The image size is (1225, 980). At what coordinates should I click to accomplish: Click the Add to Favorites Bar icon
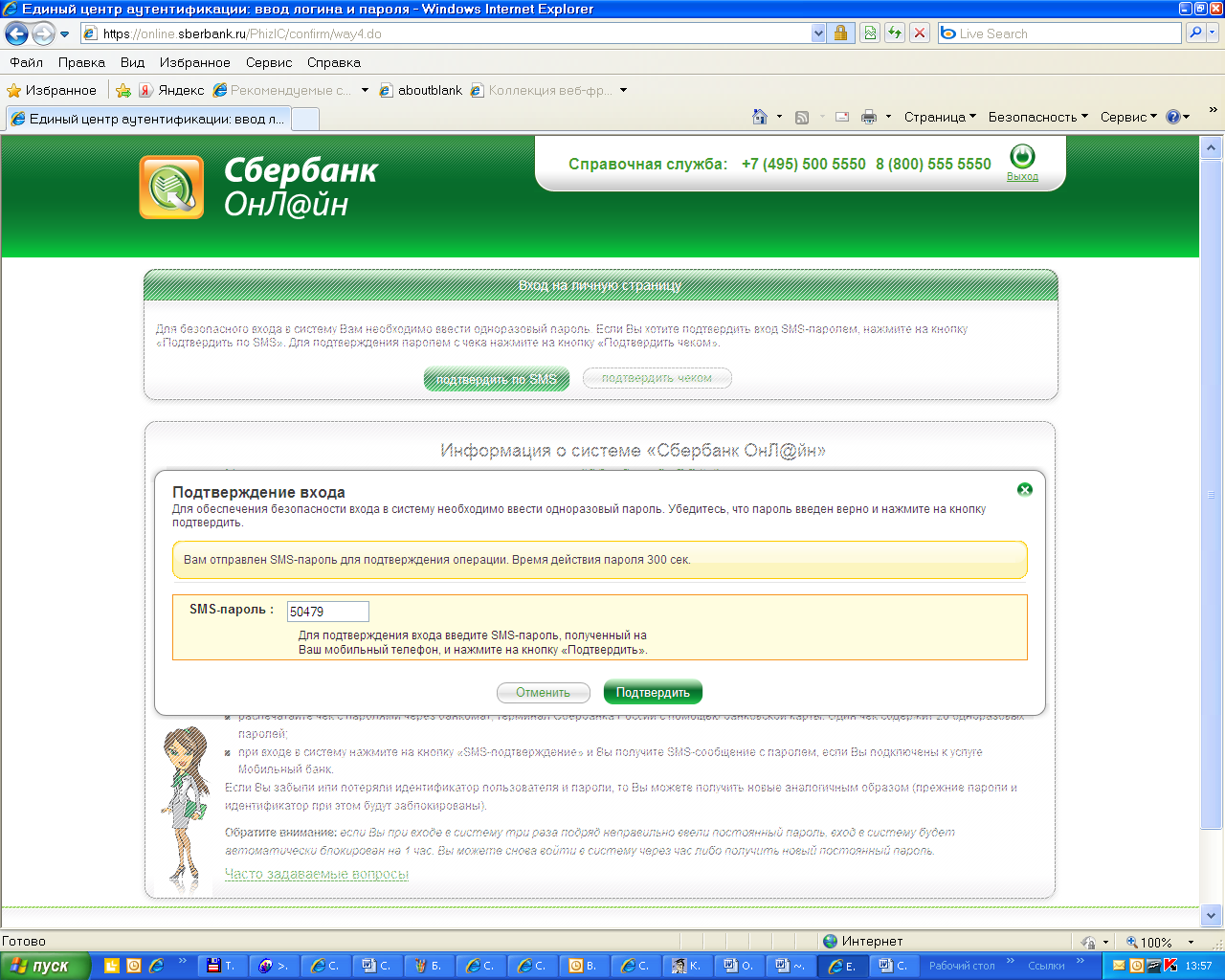pyautogui.click(x=123, y=90)
